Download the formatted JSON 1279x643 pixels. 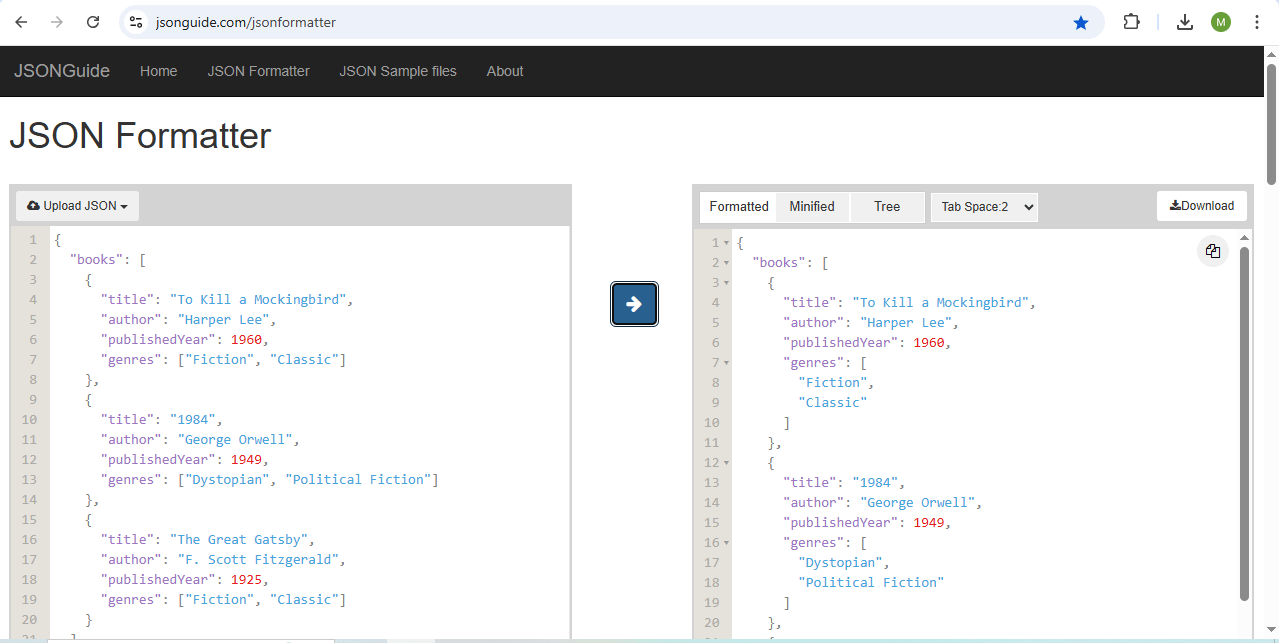coord(1202,206)
